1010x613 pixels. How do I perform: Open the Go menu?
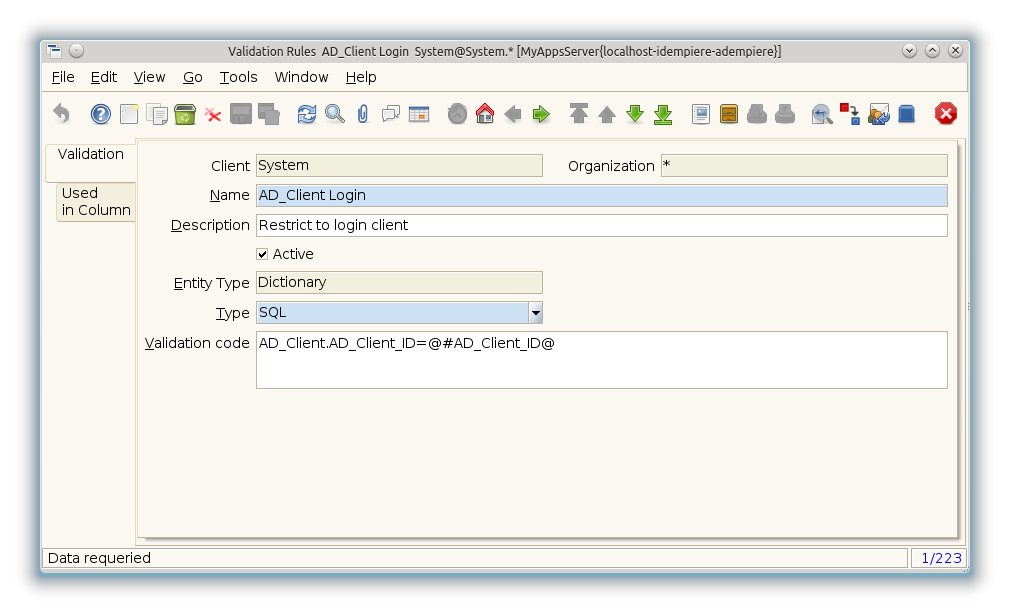tap(192, 77)
